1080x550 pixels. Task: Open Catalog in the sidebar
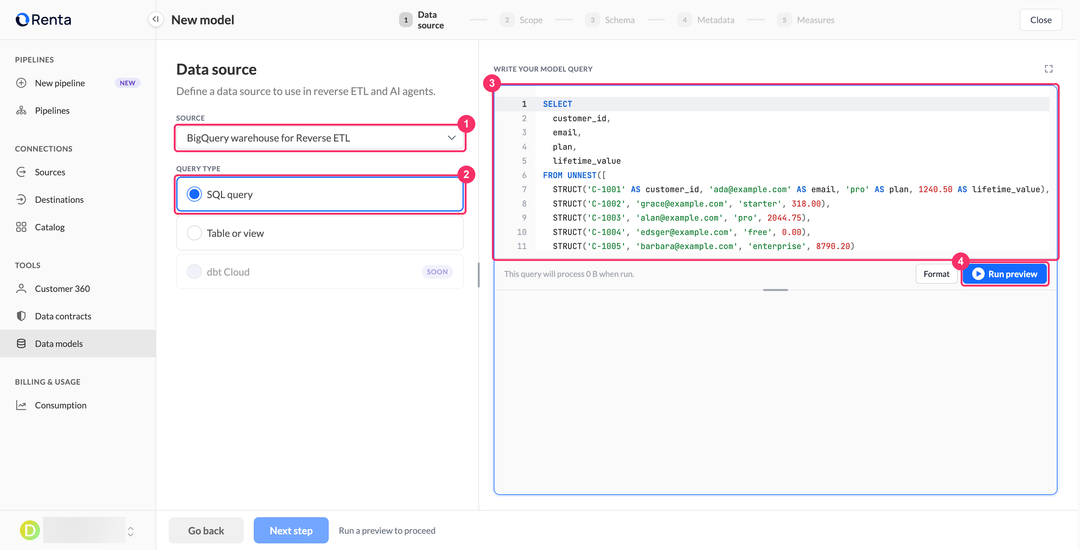click(78, 227)
